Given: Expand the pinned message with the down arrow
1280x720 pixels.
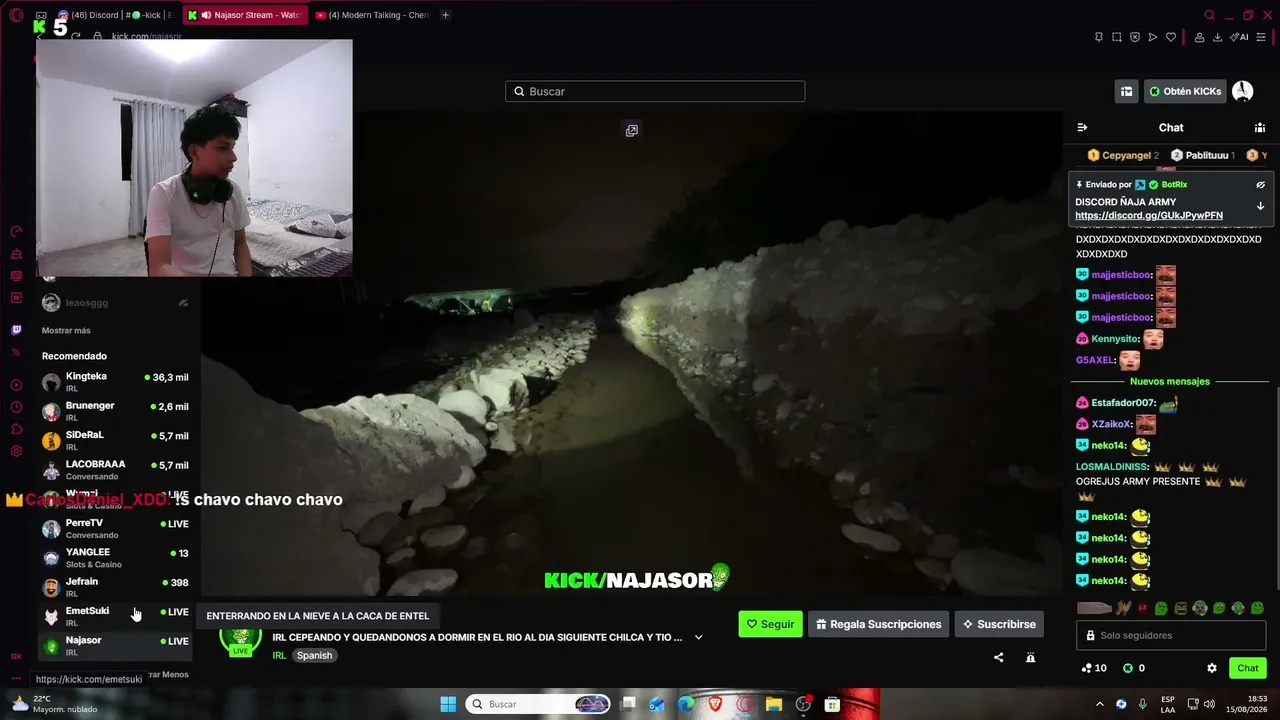Looking at the screenshot, I should 1260,206.
